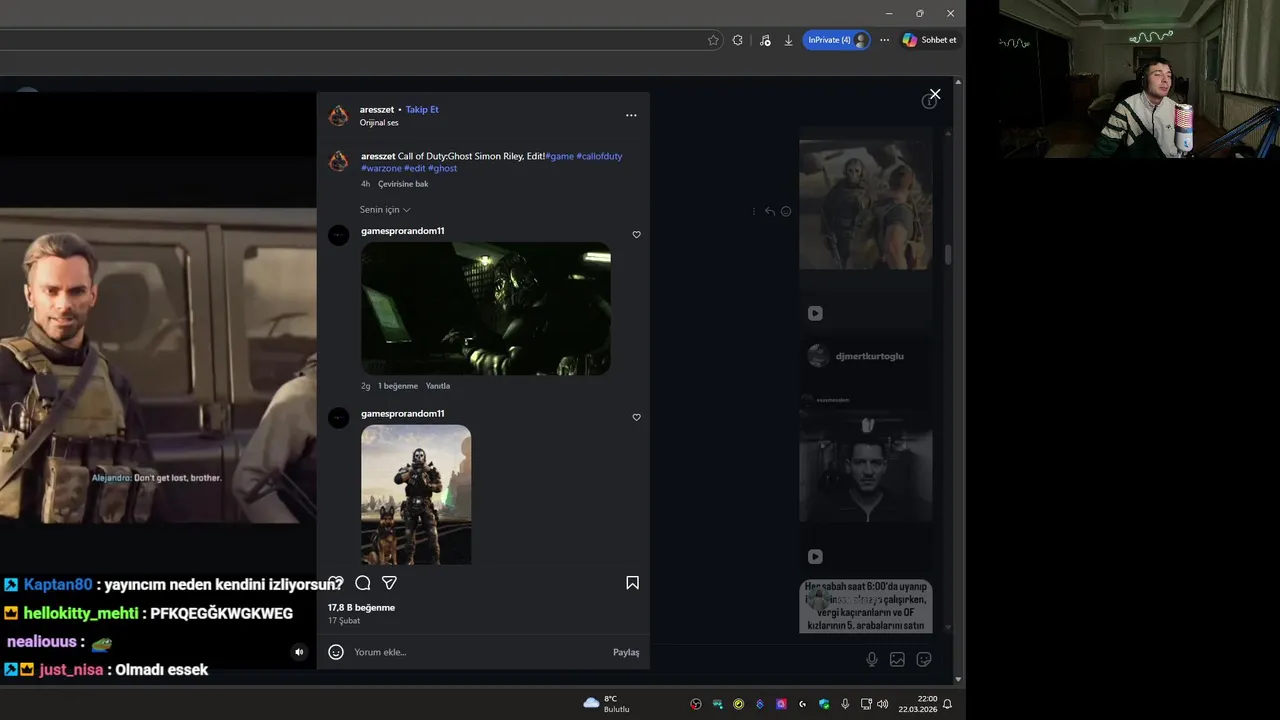Click the chat panel scrollbar thumb
The height and width of the screenshot is (720, 1280).
tap(948, 254)
